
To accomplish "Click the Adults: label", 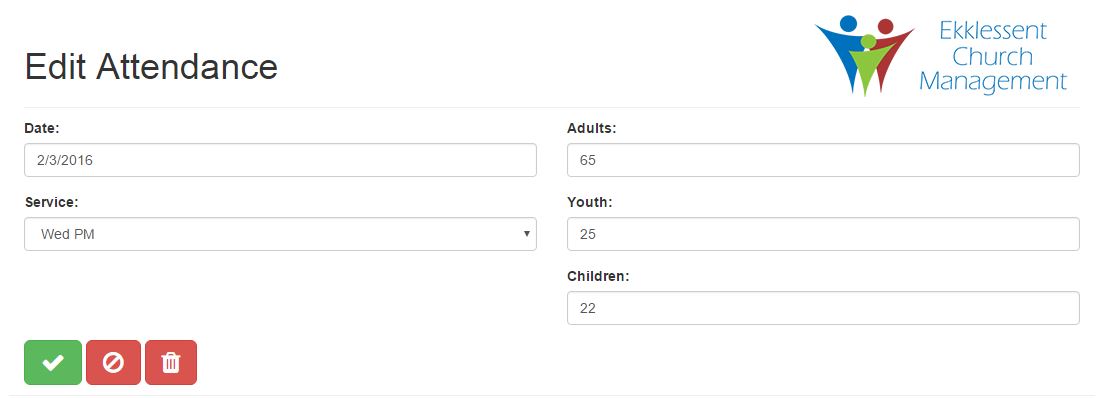I will tap(592, 128).
